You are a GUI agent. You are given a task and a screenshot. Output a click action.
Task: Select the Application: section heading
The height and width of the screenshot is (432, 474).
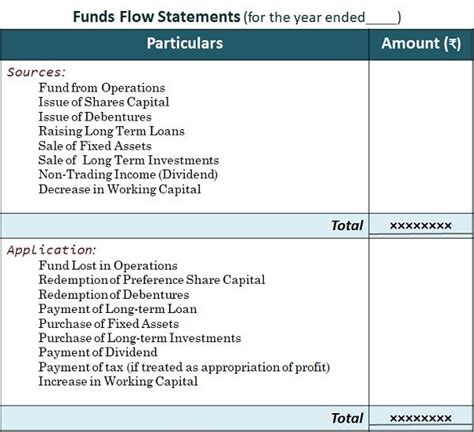[51, 250]
